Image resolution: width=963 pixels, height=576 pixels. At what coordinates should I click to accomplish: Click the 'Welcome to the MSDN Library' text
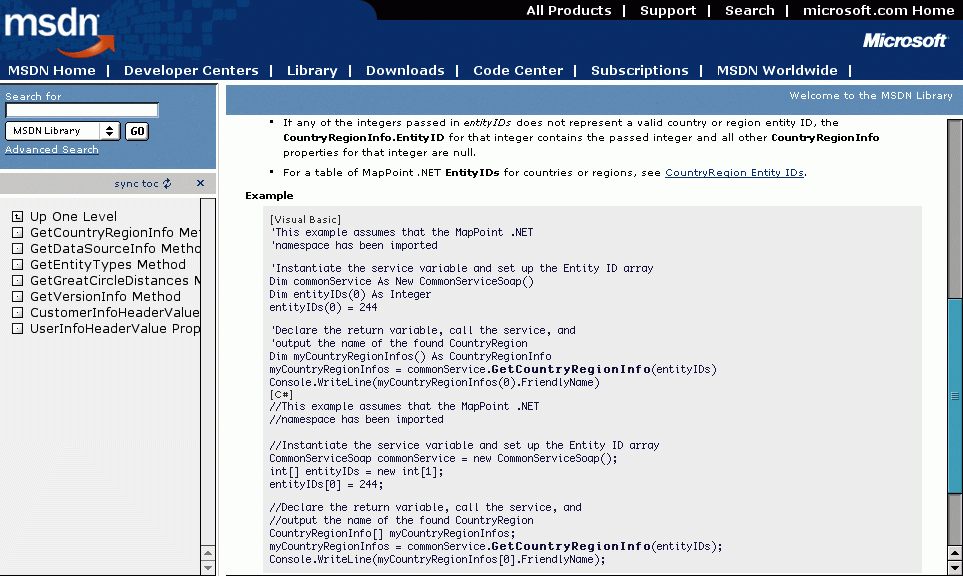tap(871, 95)
